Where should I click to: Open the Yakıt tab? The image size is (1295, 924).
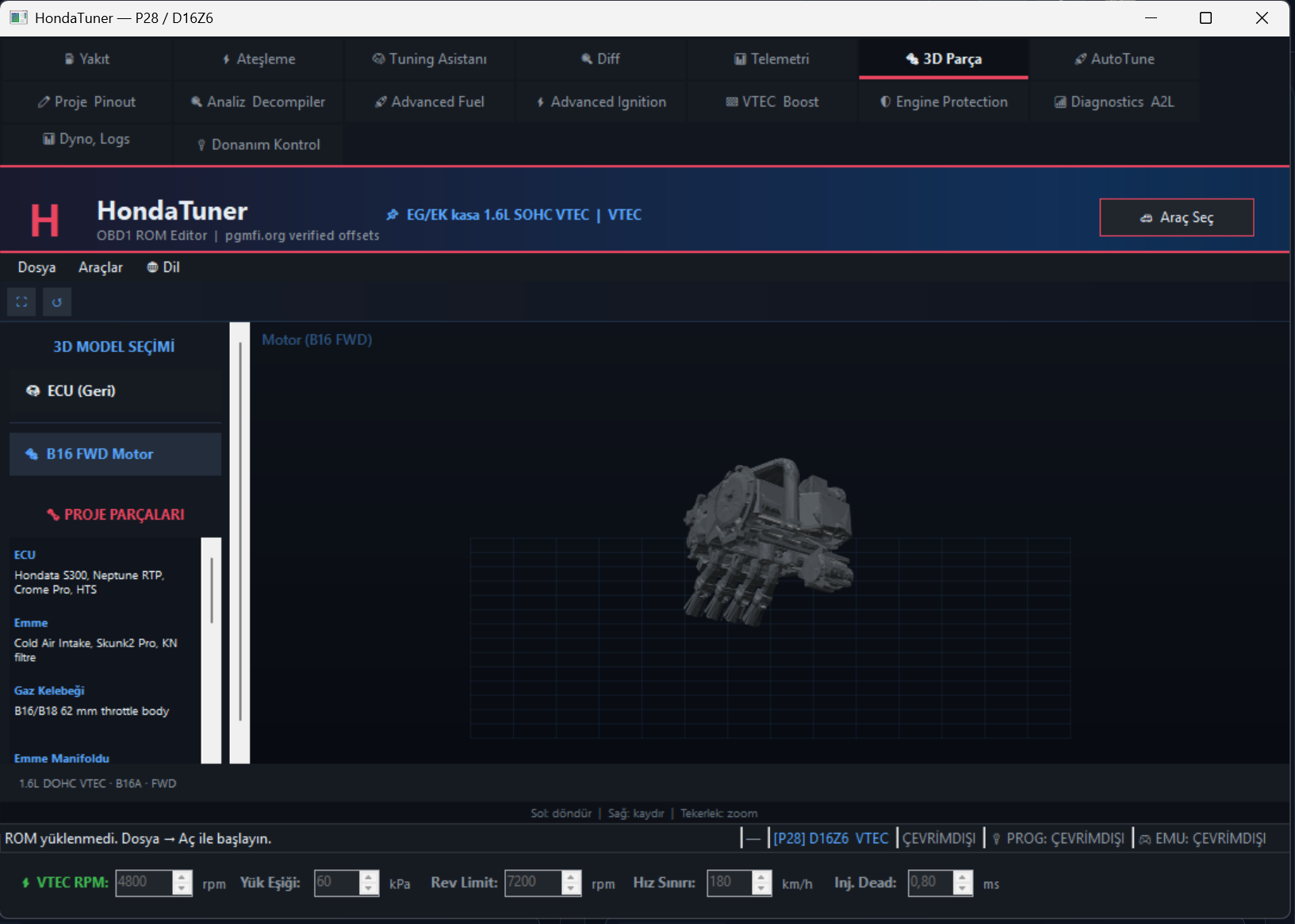coord(86,59)
